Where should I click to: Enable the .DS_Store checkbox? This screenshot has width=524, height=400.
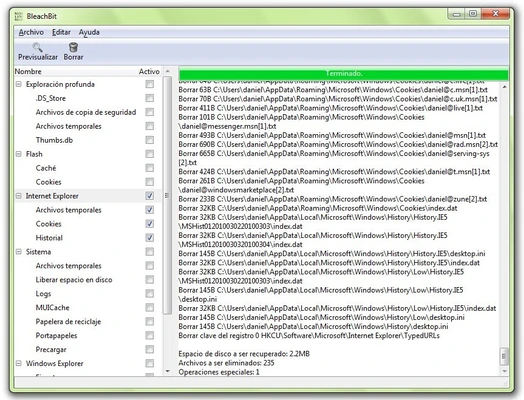click(150, 98)
